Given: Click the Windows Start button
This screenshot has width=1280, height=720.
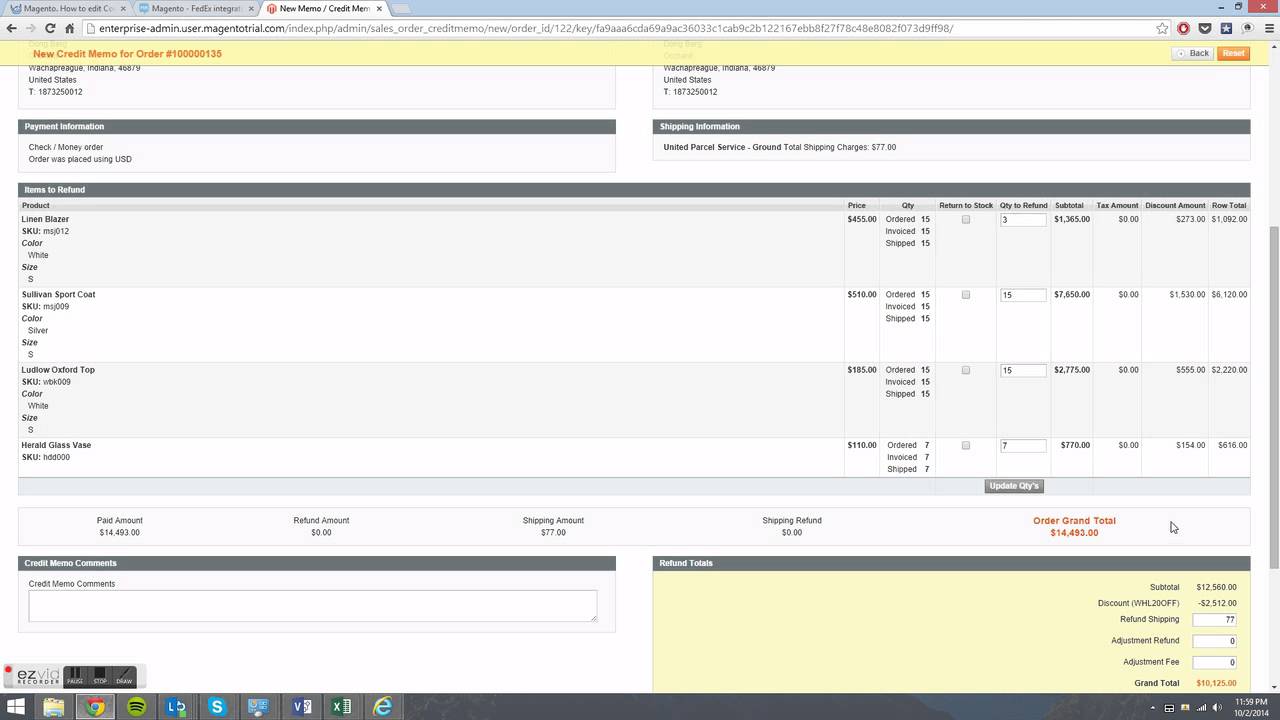Looking at the screenshot, I should click(x=15, y=707).
